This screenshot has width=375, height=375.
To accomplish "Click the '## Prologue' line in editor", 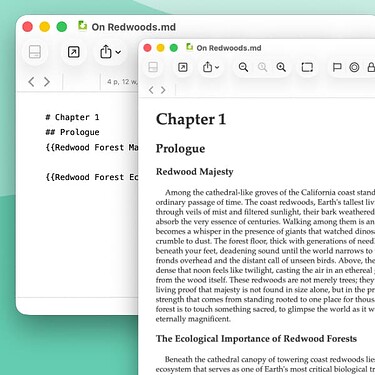I will point(72,132).
